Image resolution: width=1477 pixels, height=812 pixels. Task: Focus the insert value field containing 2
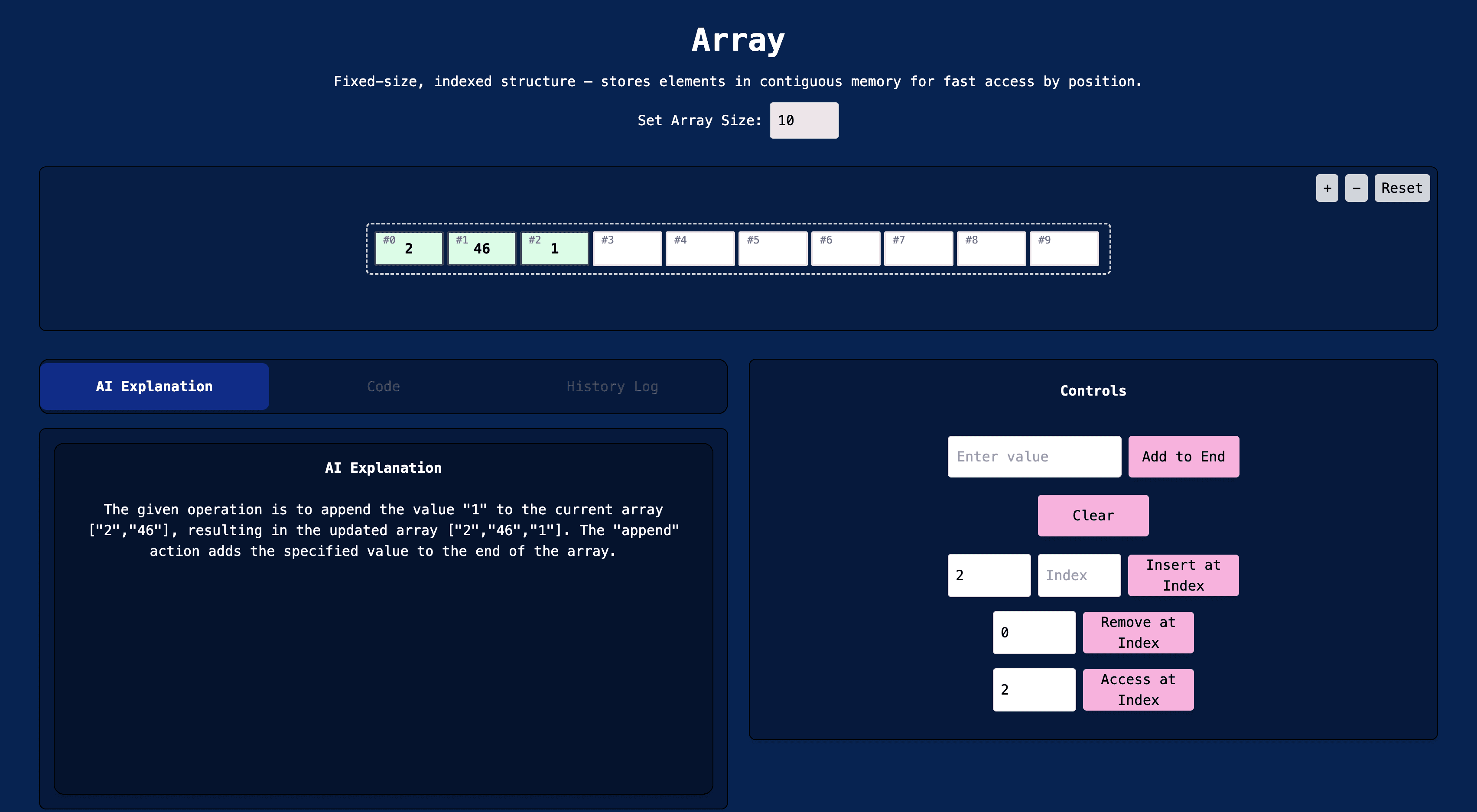click(x=989, y=575)
